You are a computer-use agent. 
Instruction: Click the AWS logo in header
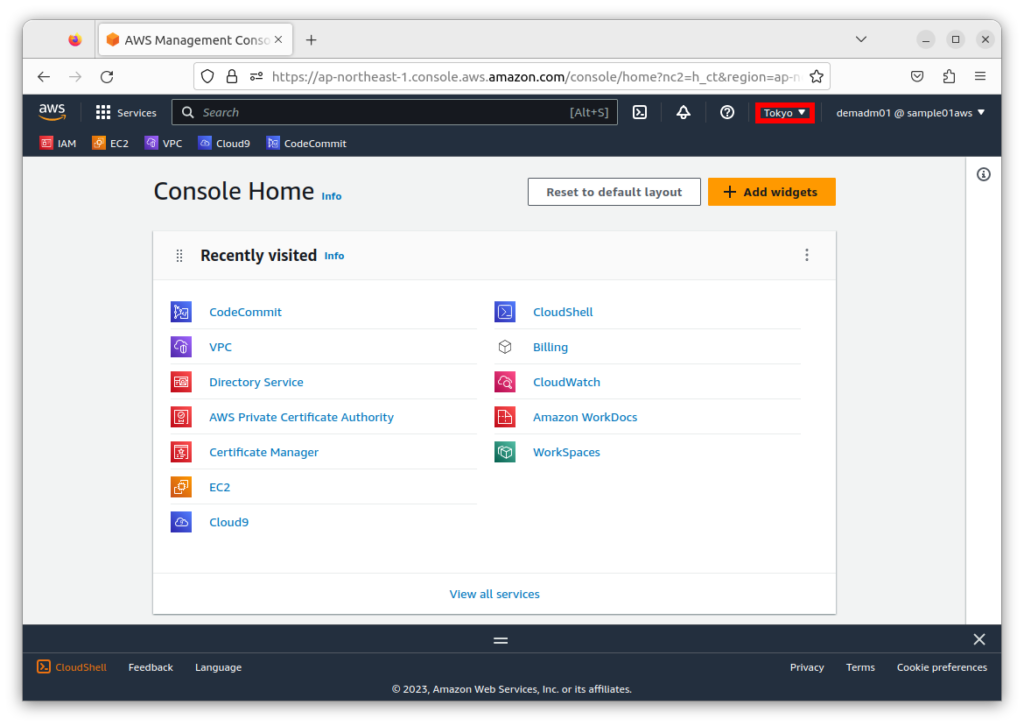coord(52,113)
